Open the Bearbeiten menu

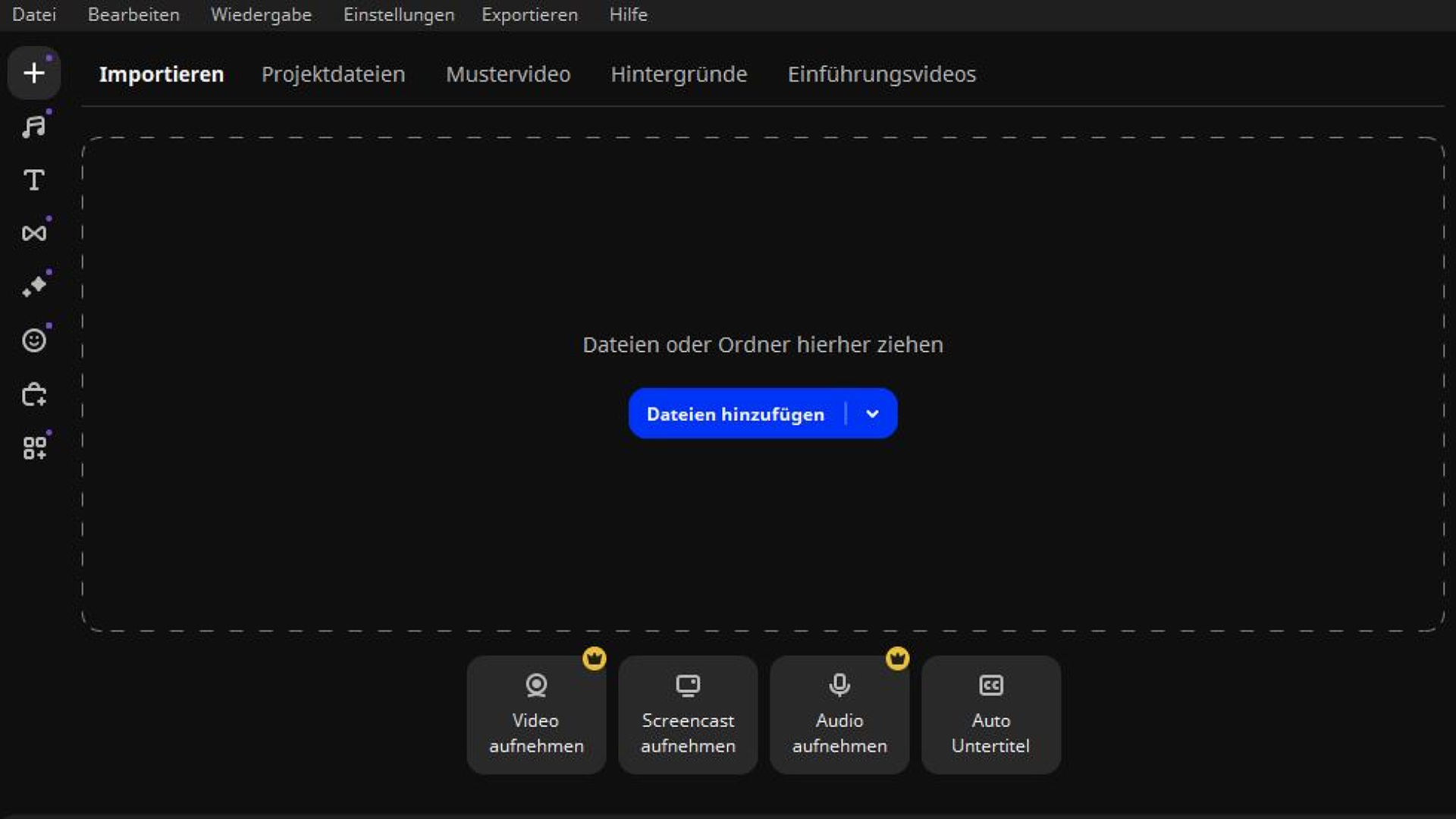pyautogui.click(x=133, y=14)
